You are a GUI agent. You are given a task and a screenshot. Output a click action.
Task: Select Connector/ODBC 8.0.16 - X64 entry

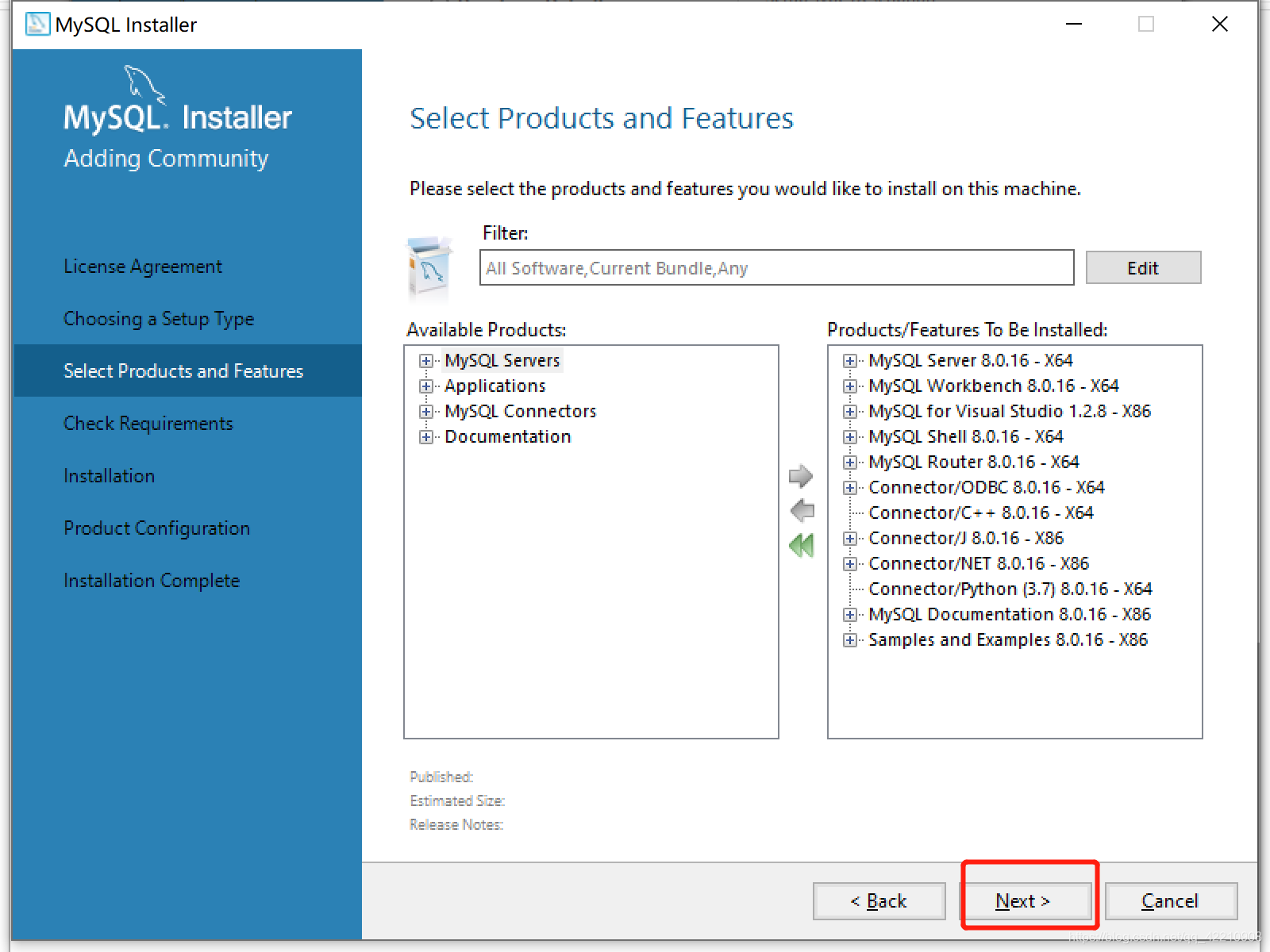click(986, 487)
